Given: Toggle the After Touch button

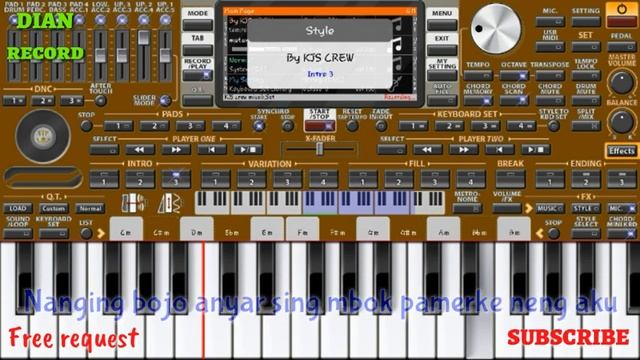Looking at the screenshot, I should coord(101,100).
